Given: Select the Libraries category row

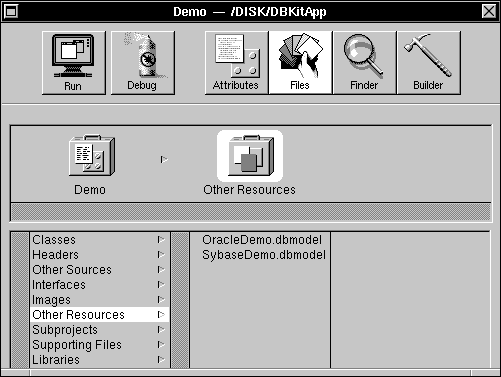Looking at the screenshot, I should [100, 360].
